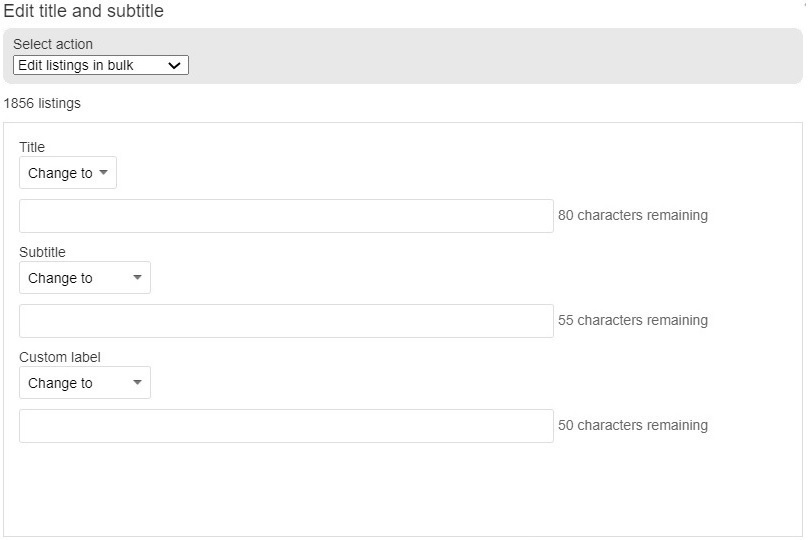This screenshot has height=540, width=811.
Task: Open the Custom label 'Change to' dropdown
Action: pos(85,383)
